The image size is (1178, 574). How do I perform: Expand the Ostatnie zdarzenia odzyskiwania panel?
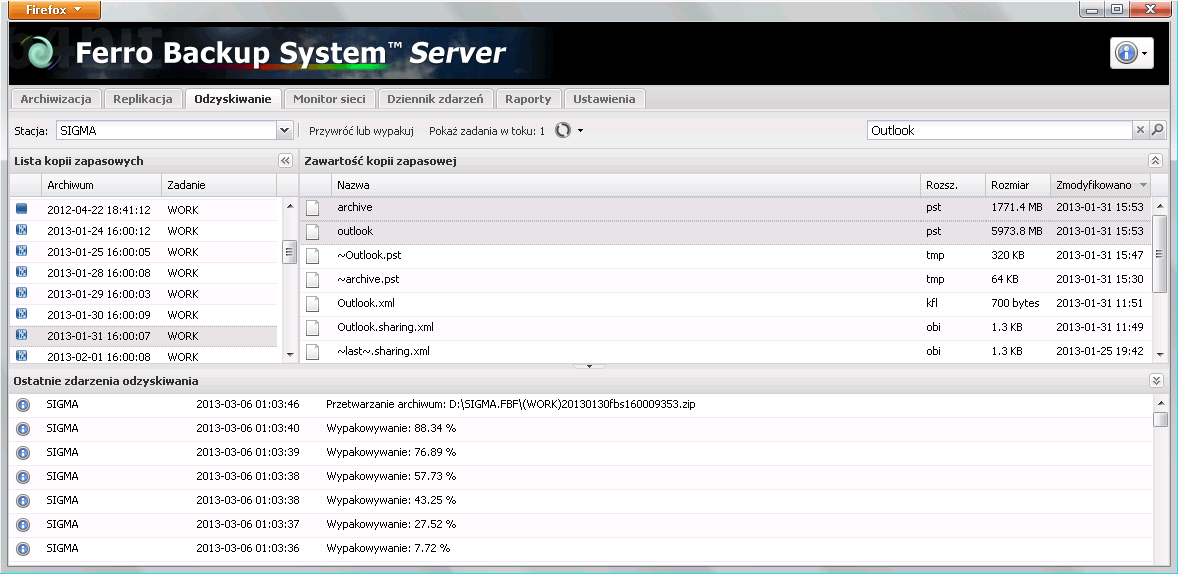click(x=1156, y=381)
